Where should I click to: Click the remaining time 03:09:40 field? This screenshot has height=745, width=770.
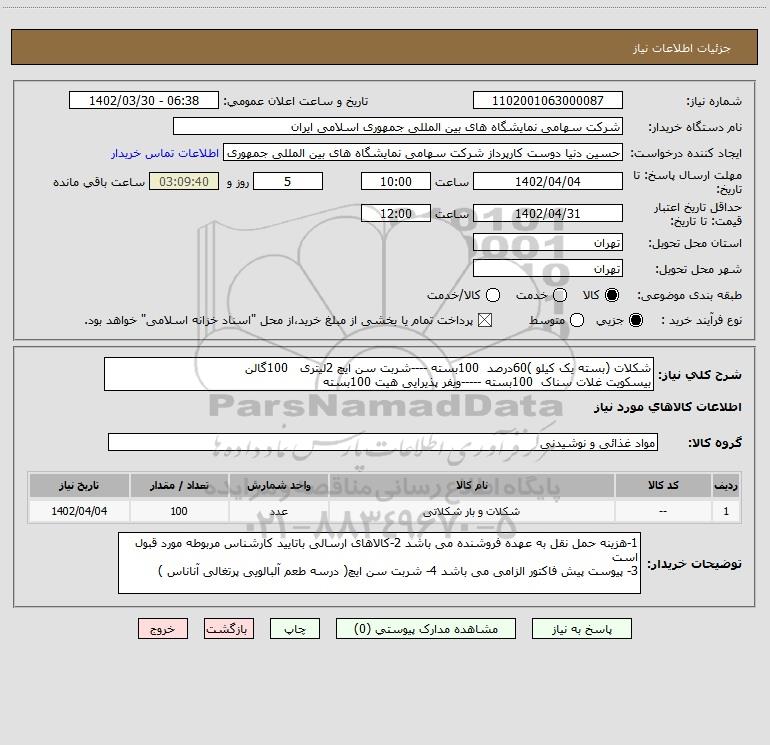click(x=184, y=181)
